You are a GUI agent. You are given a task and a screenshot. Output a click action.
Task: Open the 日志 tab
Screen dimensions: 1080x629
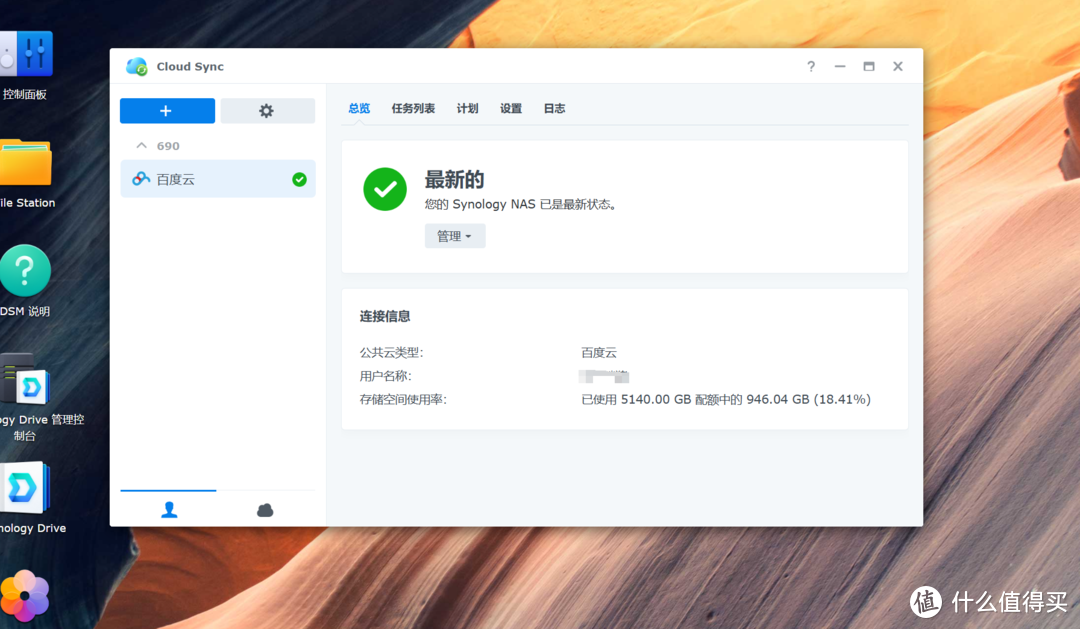[554, 108]
